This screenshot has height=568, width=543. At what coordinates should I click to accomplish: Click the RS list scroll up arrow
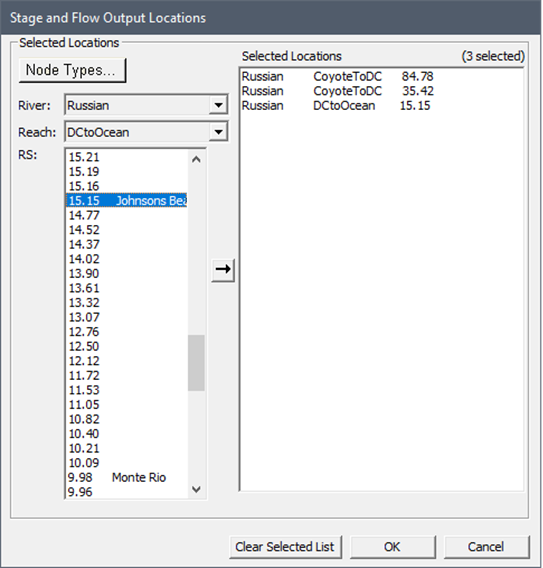pyautogui.click(x=196, y=159)
